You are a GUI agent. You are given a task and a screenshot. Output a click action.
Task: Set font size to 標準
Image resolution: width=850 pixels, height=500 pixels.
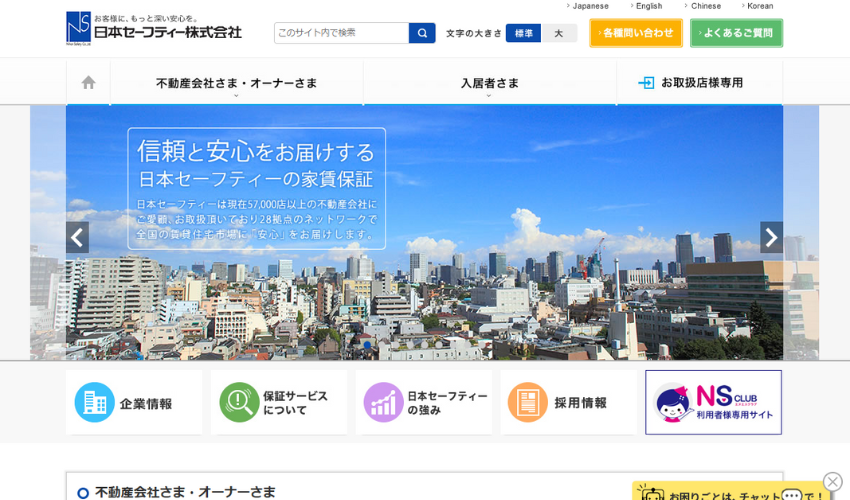523,33
